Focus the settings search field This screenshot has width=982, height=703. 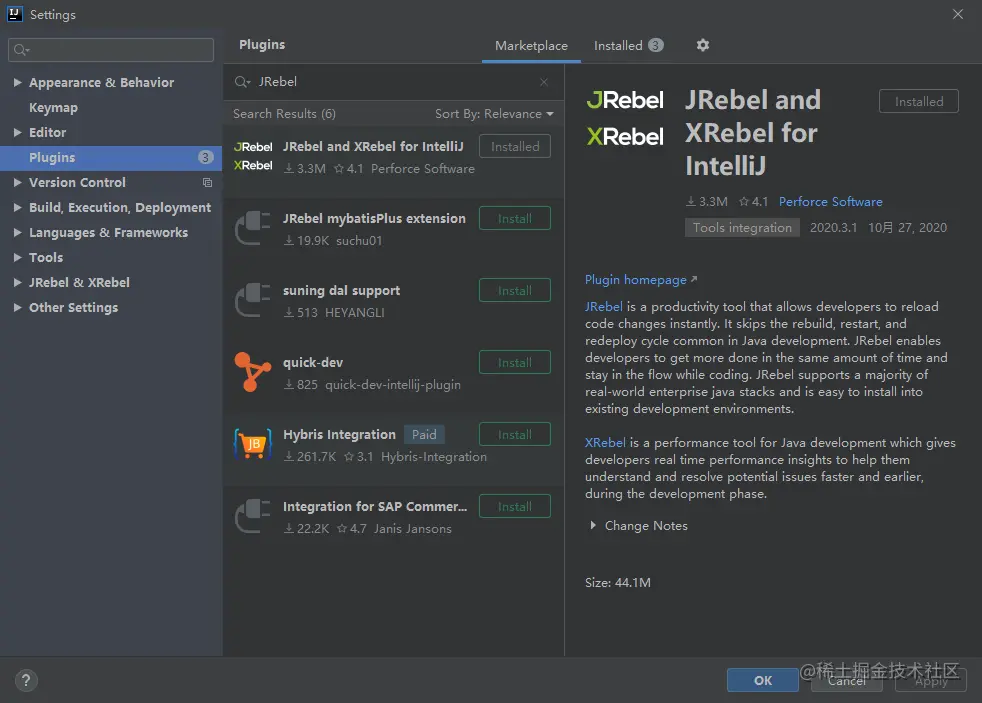click(111, 50)
